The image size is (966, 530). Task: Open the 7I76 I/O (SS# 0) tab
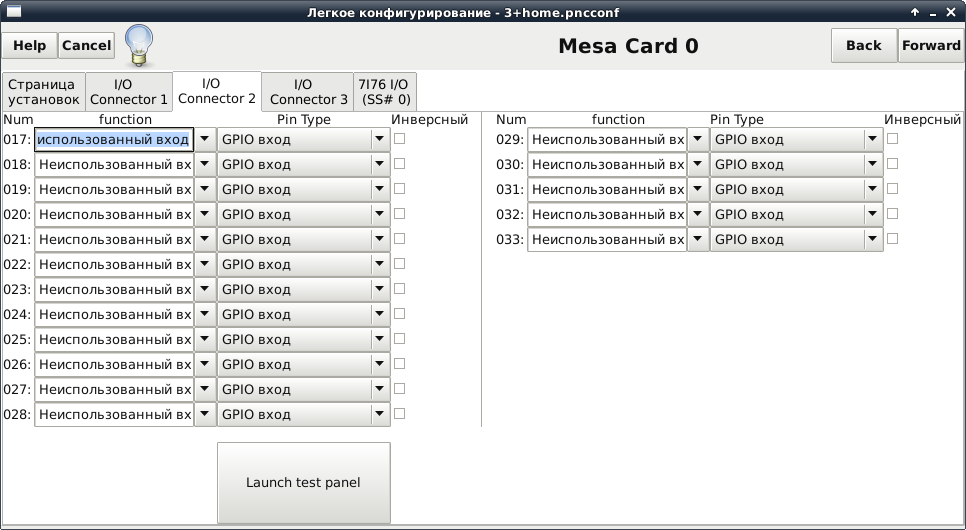(x=384, y=92)
